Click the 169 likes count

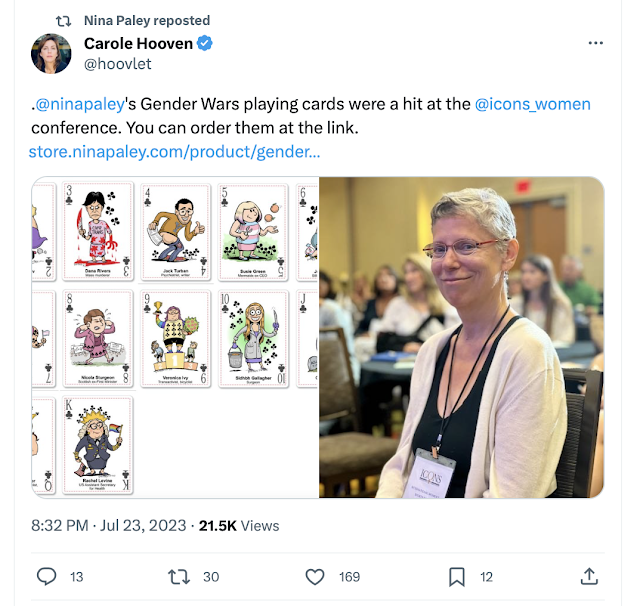pos(349,577)
